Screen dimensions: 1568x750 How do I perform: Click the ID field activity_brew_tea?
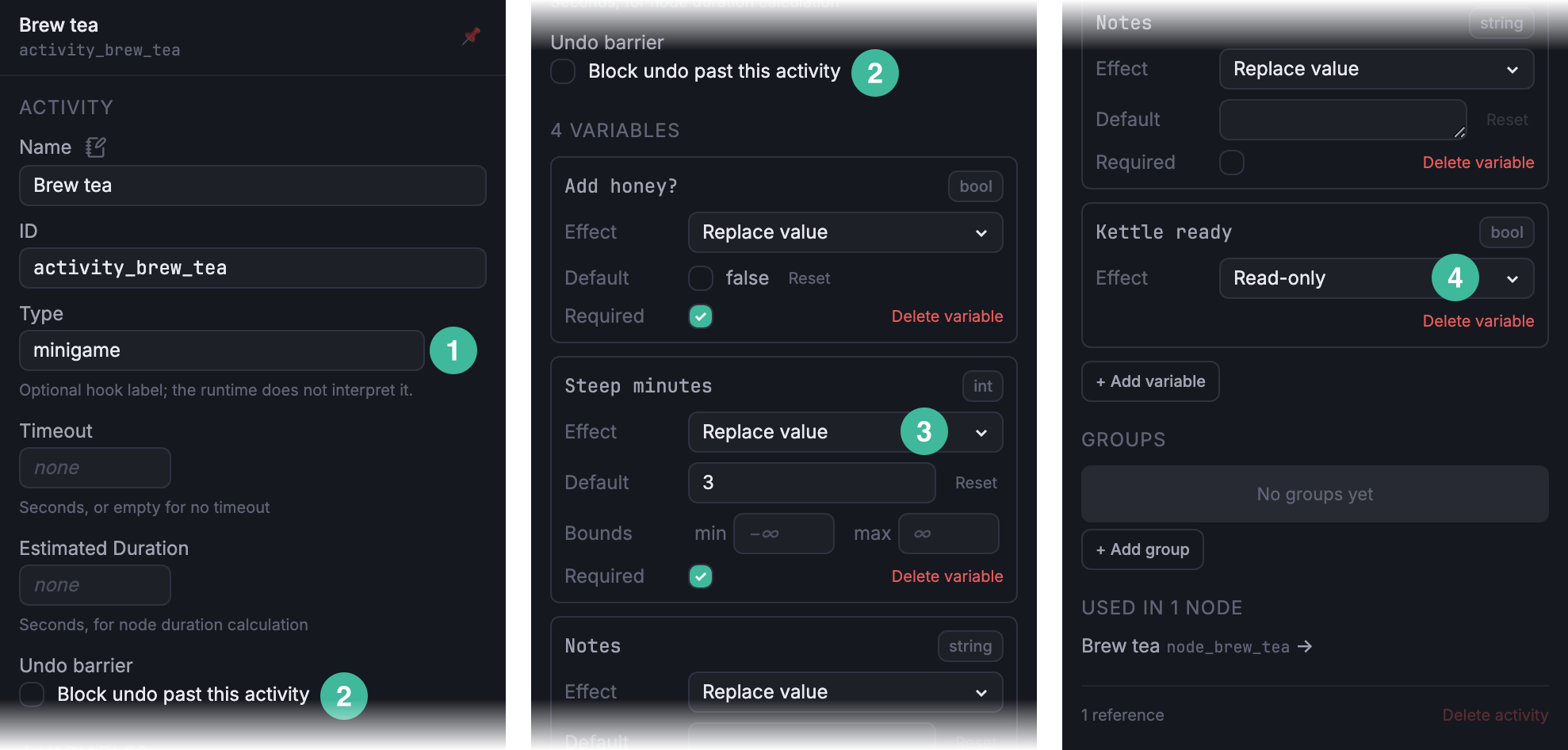click(x=253, y=268)
